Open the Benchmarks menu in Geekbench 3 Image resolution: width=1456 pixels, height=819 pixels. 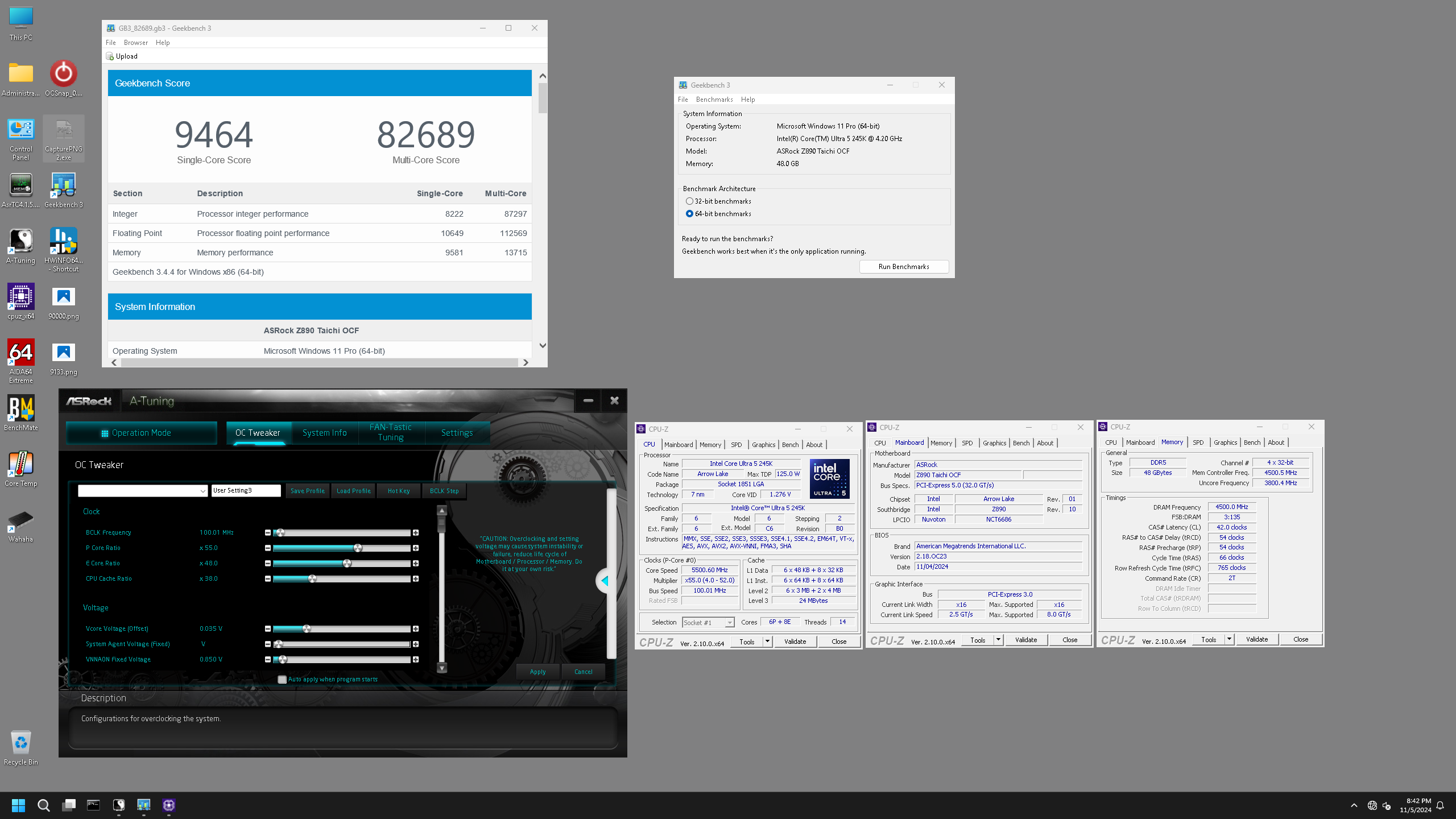(714, 100)
